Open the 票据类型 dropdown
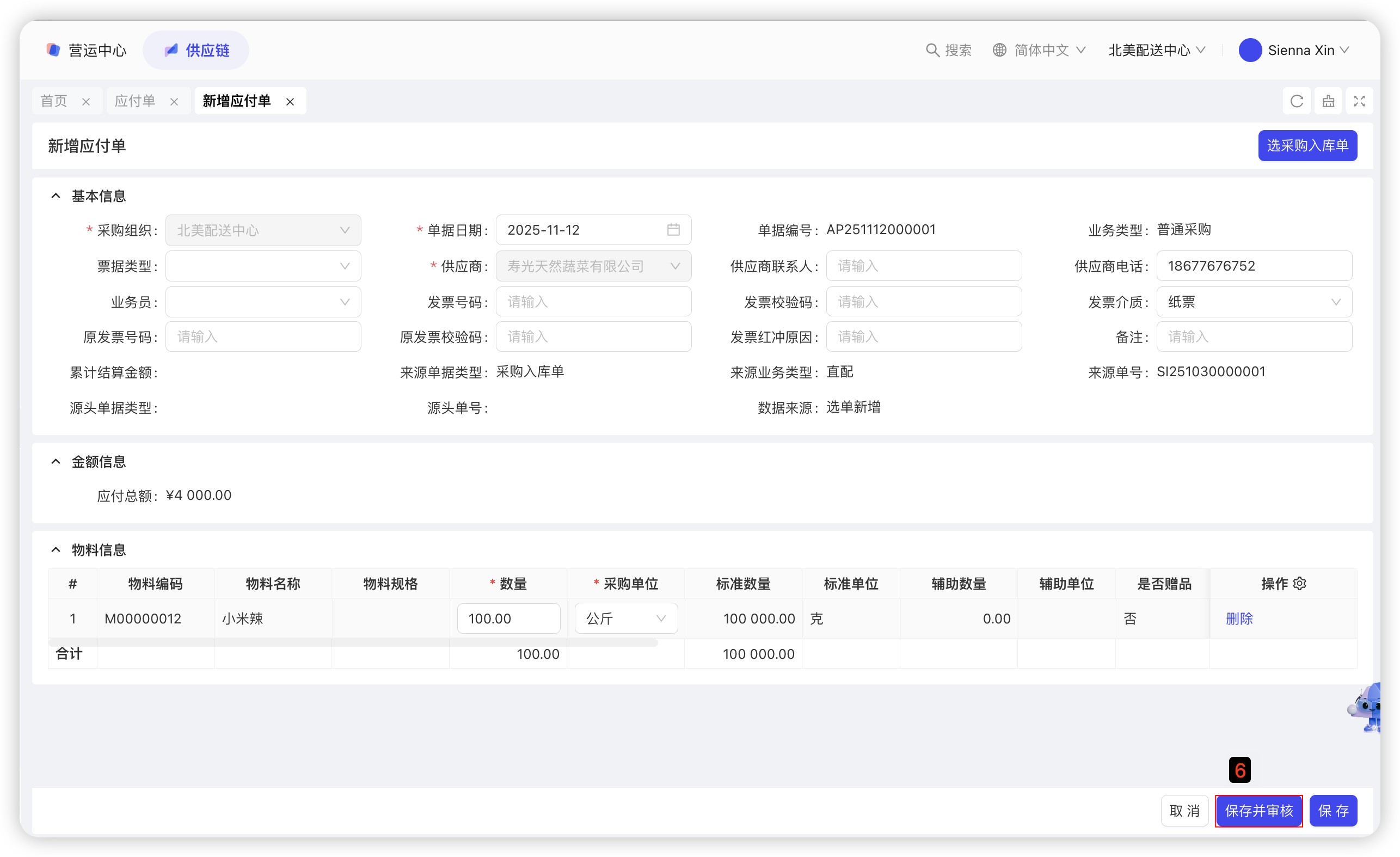This screenshot has width=1400, height=857. coord(263,266)
